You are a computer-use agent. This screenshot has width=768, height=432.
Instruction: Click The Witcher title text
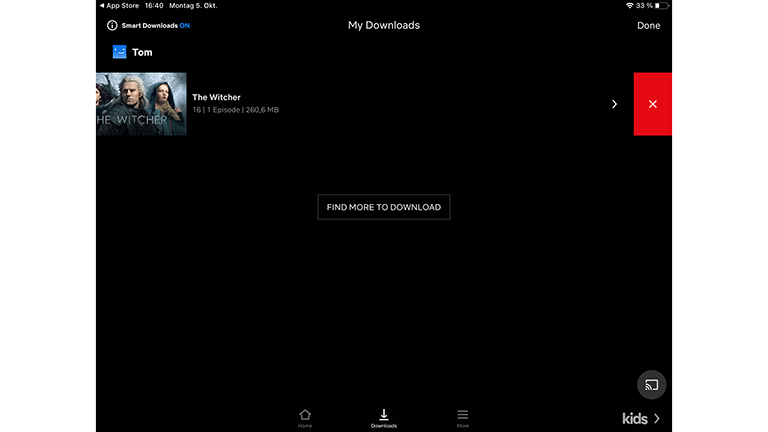(216, 97)
